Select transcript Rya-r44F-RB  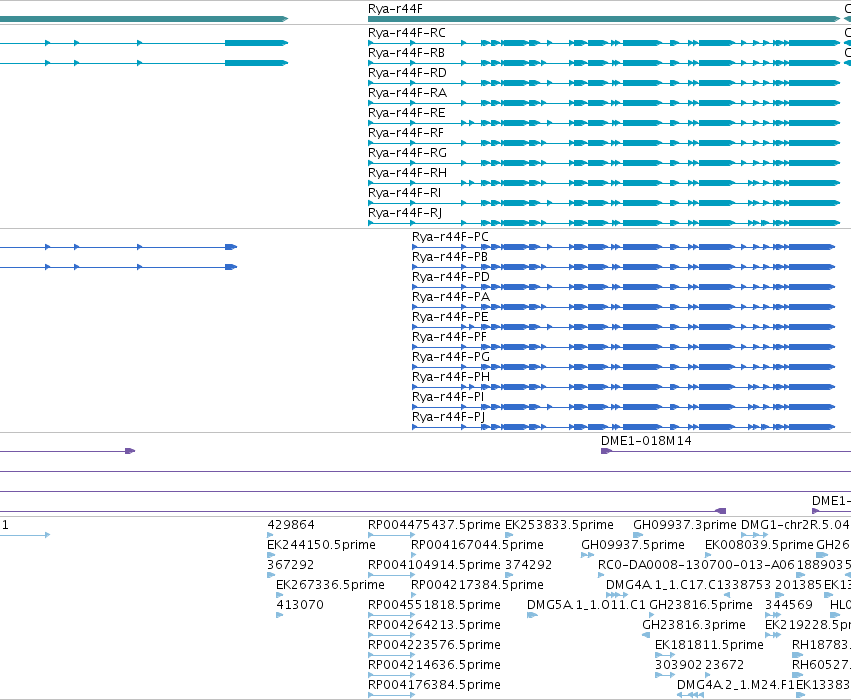pos(406,53)
